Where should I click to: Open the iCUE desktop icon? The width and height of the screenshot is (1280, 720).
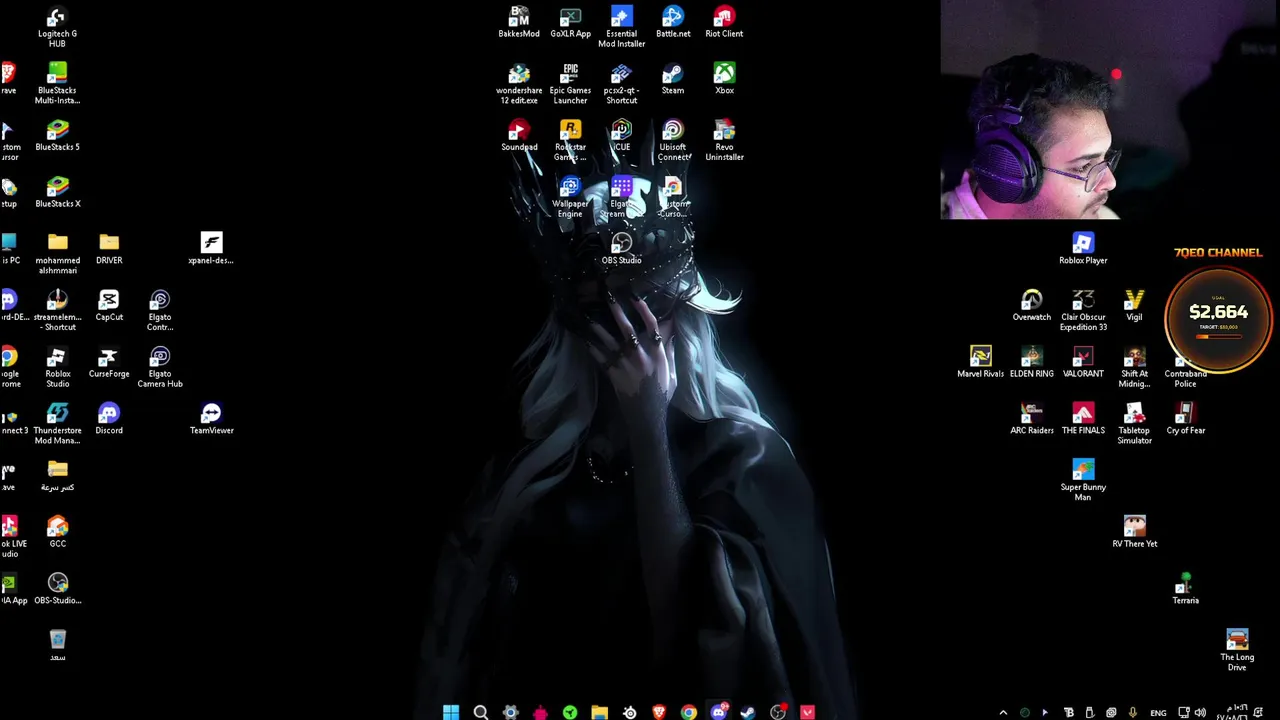click(x=621, y=136)
